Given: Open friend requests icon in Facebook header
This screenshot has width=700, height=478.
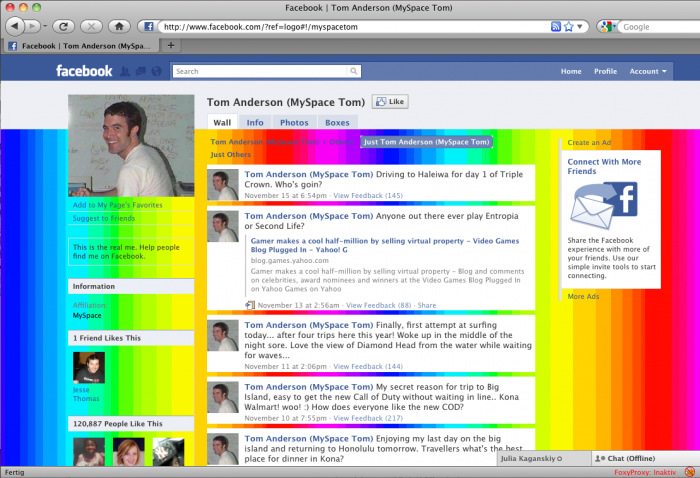Looking at the screenshot, I should pos(125,71).
